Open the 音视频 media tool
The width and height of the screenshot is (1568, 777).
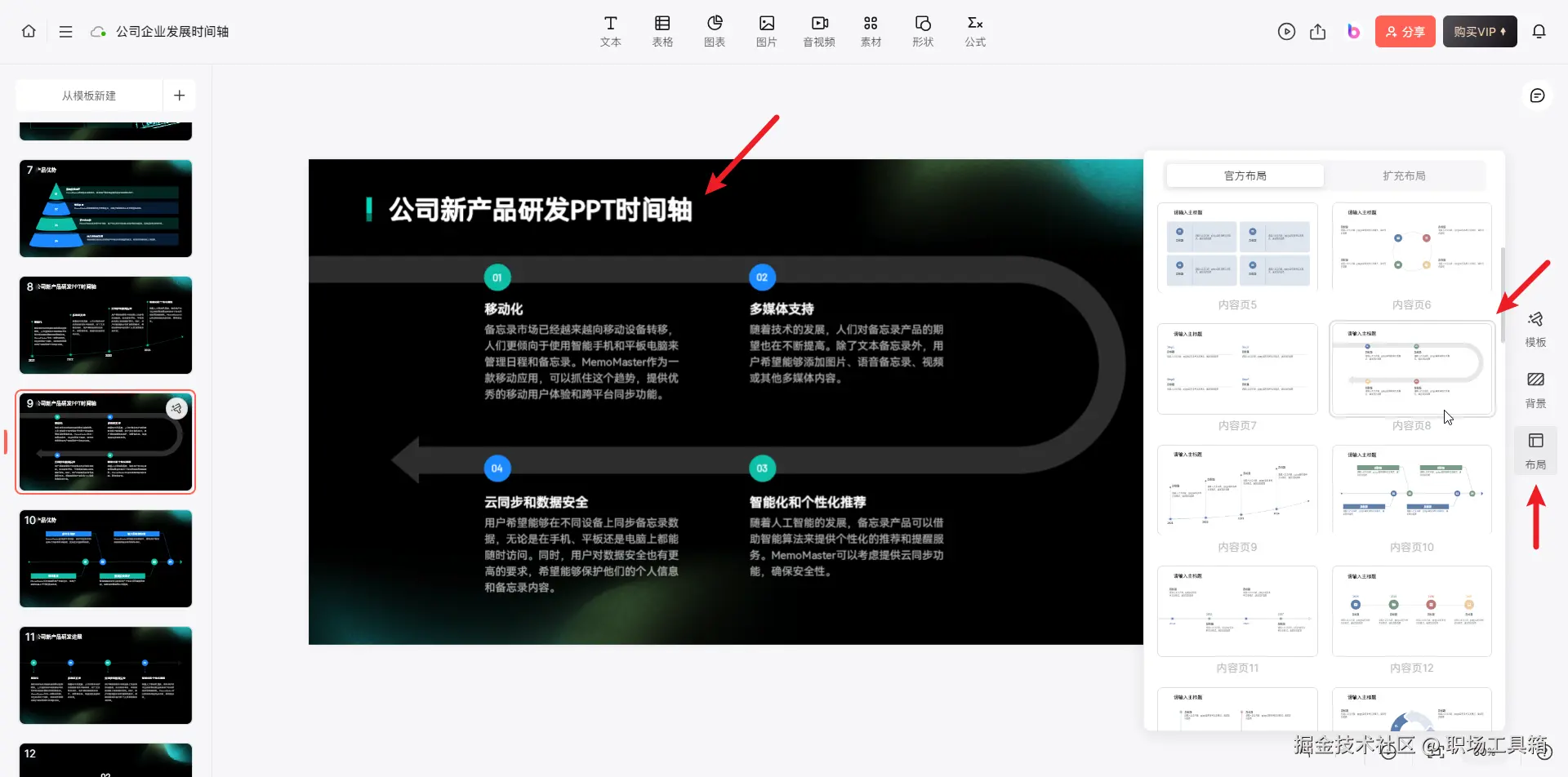tap(819, 32)
